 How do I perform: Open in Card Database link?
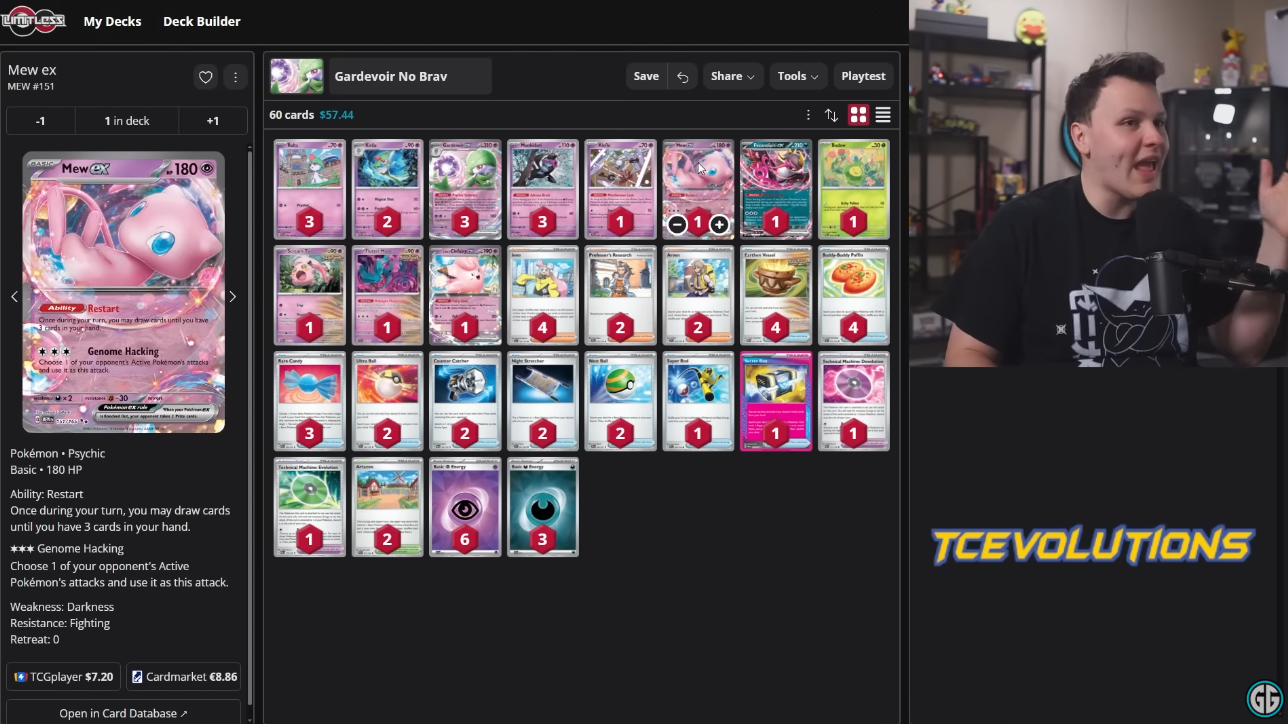[124, 713]
